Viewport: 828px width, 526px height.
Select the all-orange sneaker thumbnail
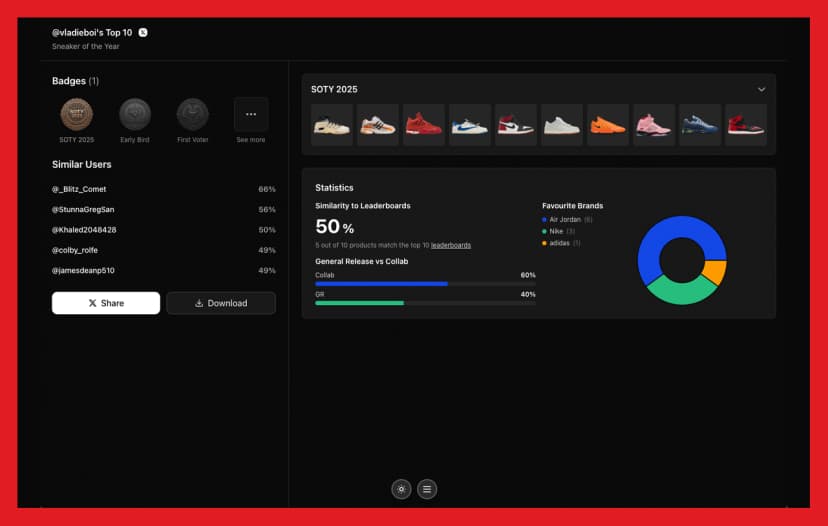[x=608, y=125]
